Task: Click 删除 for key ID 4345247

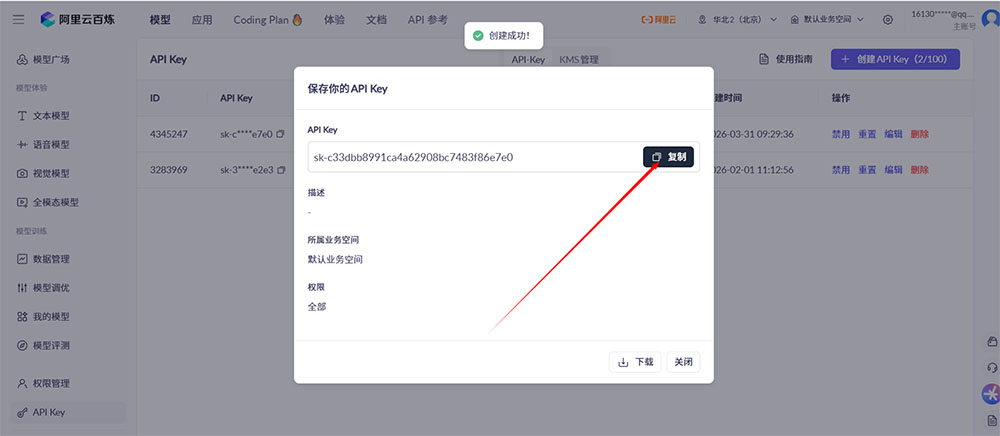Action: tap(919, 134)
